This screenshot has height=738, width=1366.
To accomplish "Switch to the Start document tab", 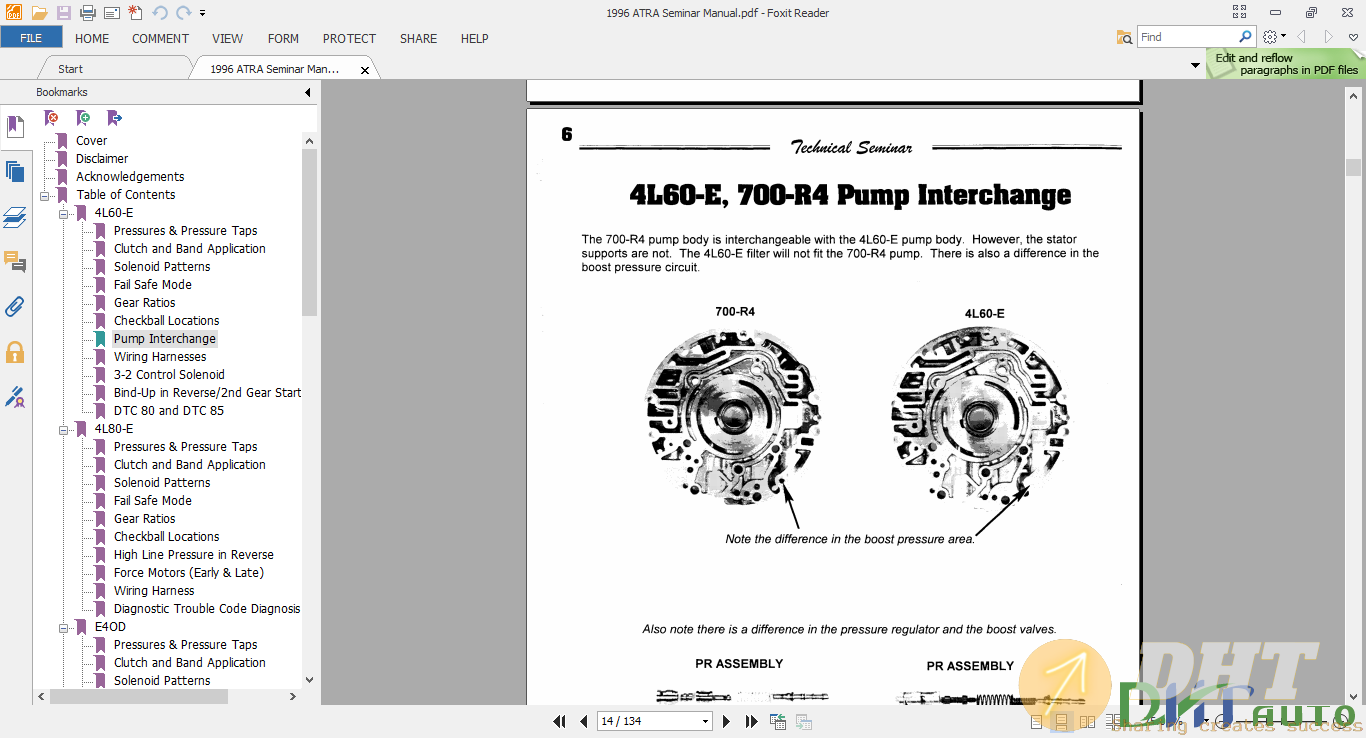I will coord(70,69).
